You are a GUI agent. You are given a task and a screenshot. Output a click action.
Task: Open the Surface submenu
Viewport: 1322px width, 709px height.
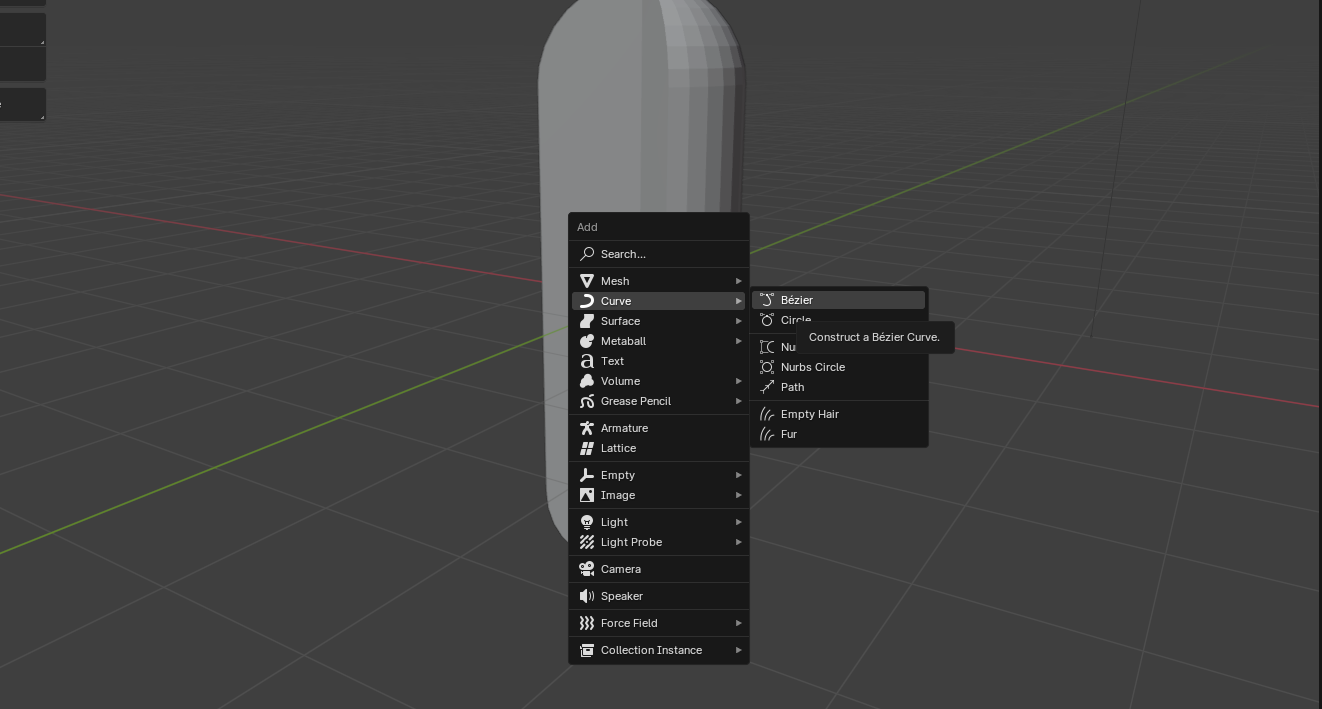click(659, 321)
